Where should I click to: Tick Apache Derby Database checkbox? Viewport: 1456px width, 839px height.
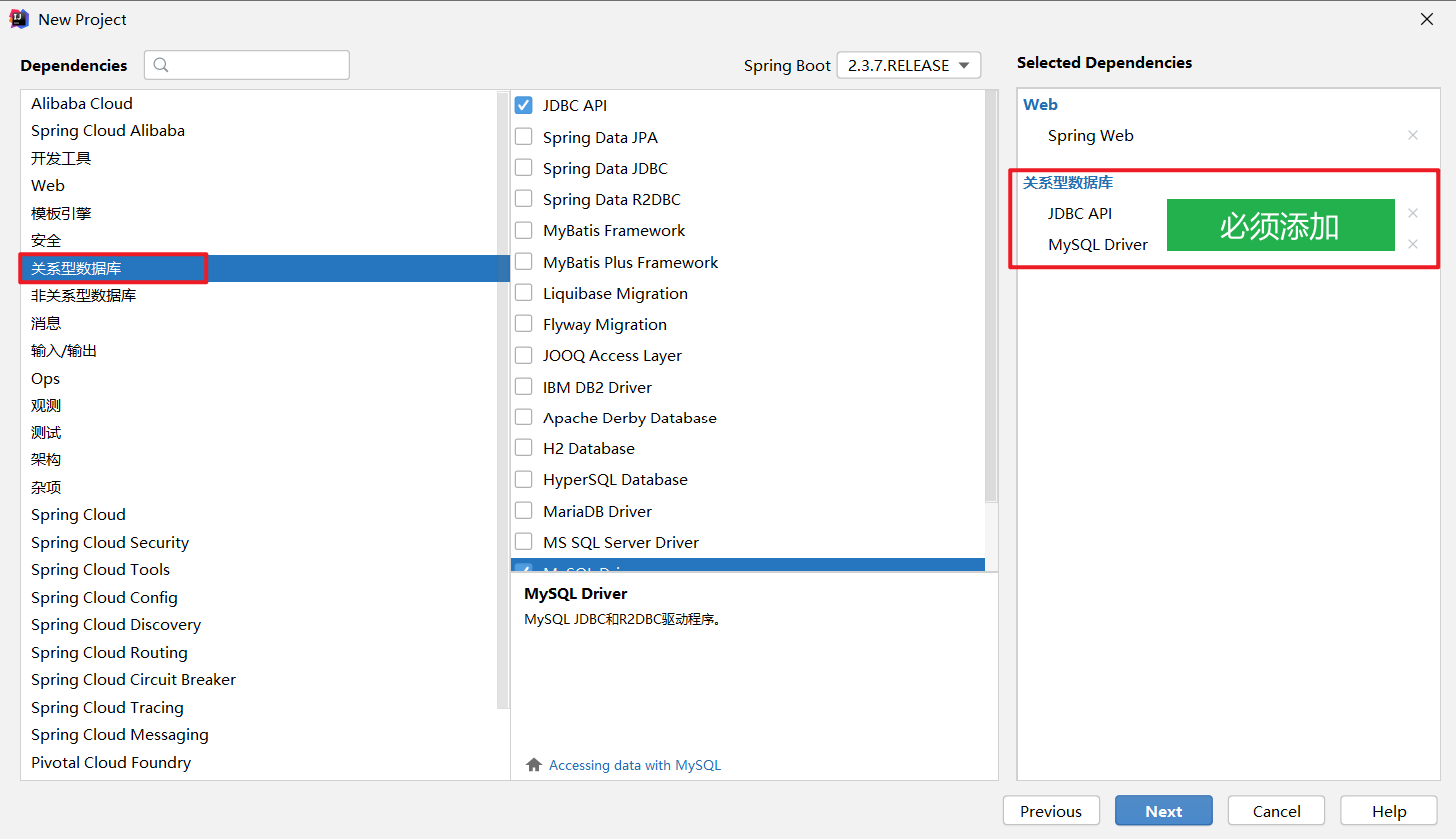(524, 417)
